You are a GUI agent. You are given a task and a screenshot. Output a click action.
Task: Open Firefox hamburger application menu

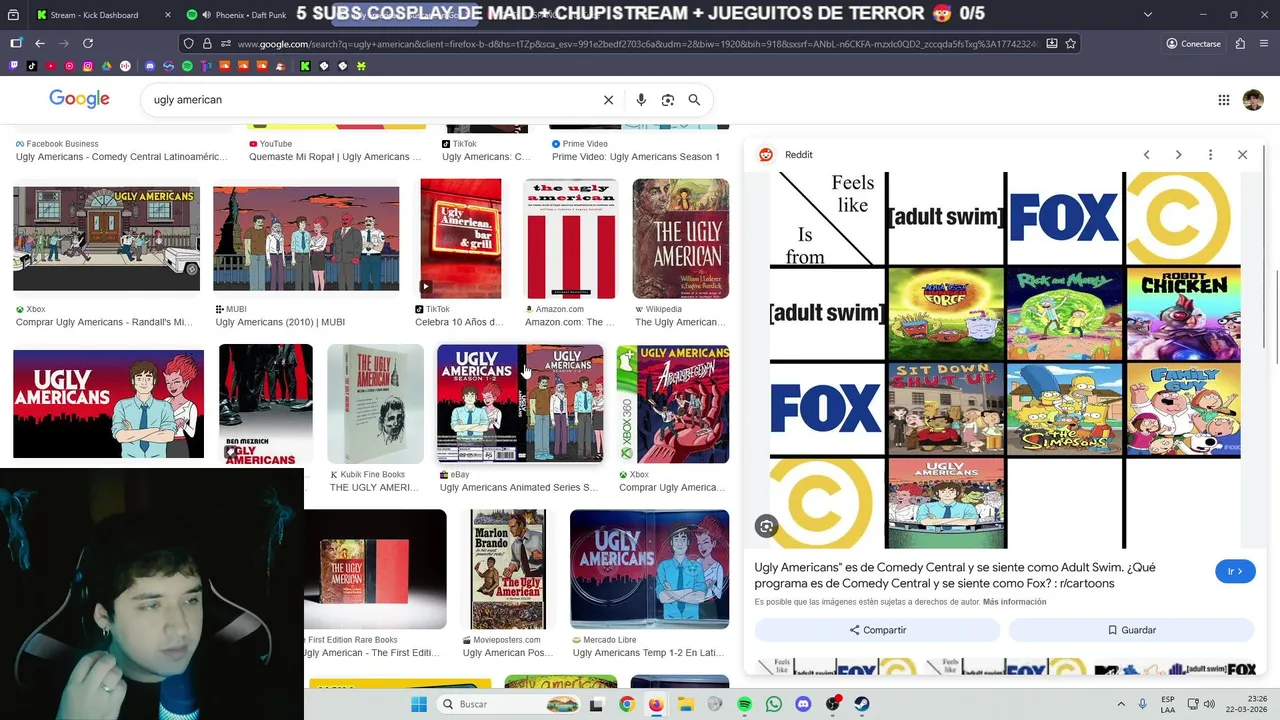[1266, 44]
